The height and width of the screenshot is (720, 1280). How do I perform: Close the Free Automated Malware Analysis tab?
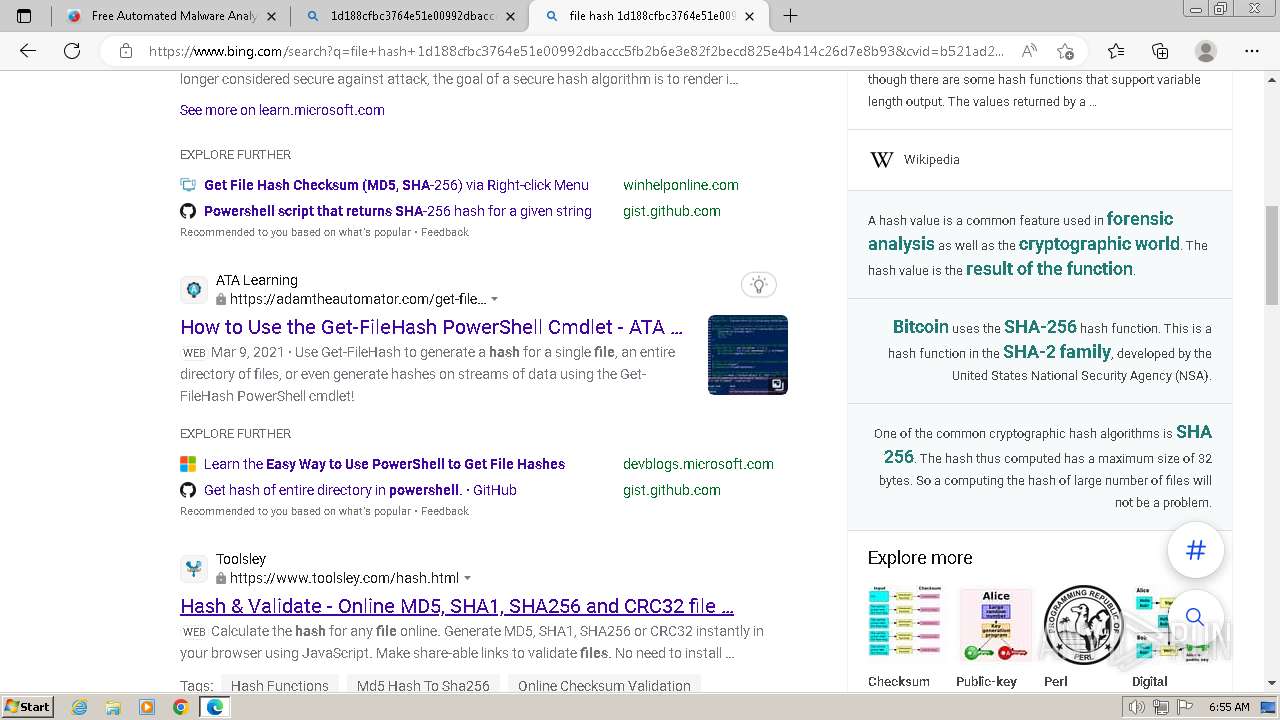tap(272, 16)
